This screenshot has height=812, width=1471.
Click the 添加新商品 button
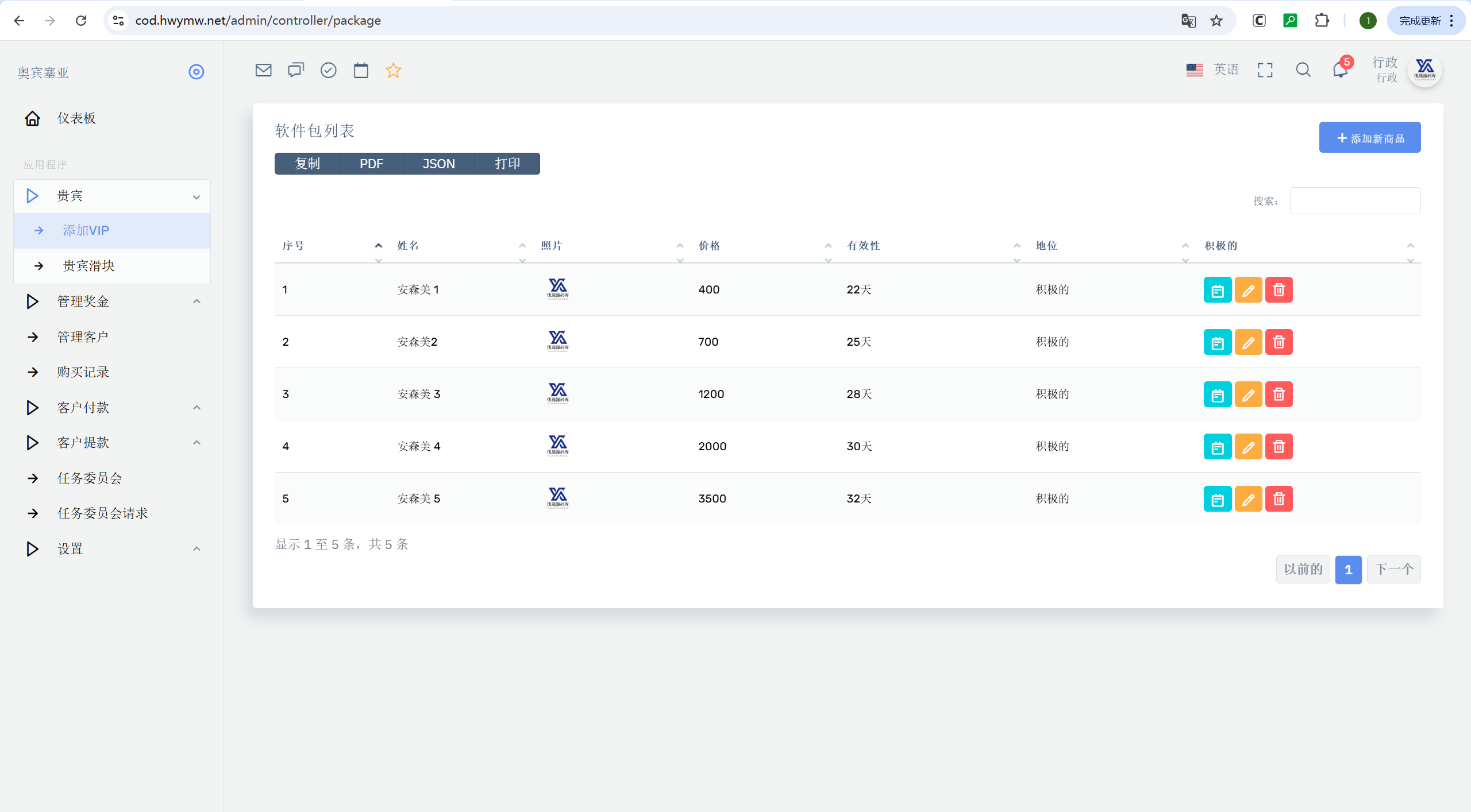pos(1369,138)
